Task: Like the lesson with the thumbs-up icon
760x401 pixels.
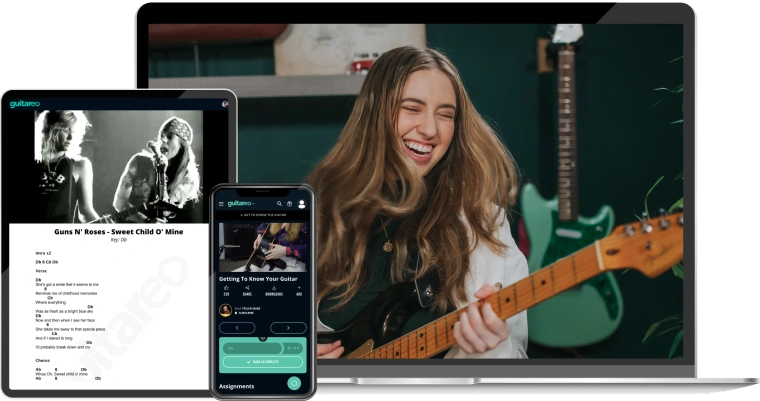Action: pyautogui.click(x=225, y=288)
